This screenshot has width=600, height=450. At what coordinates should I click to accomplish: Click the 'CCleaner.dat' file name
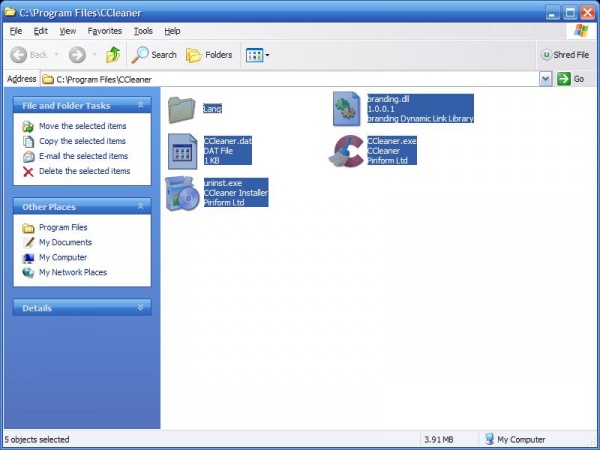(228, 141)
